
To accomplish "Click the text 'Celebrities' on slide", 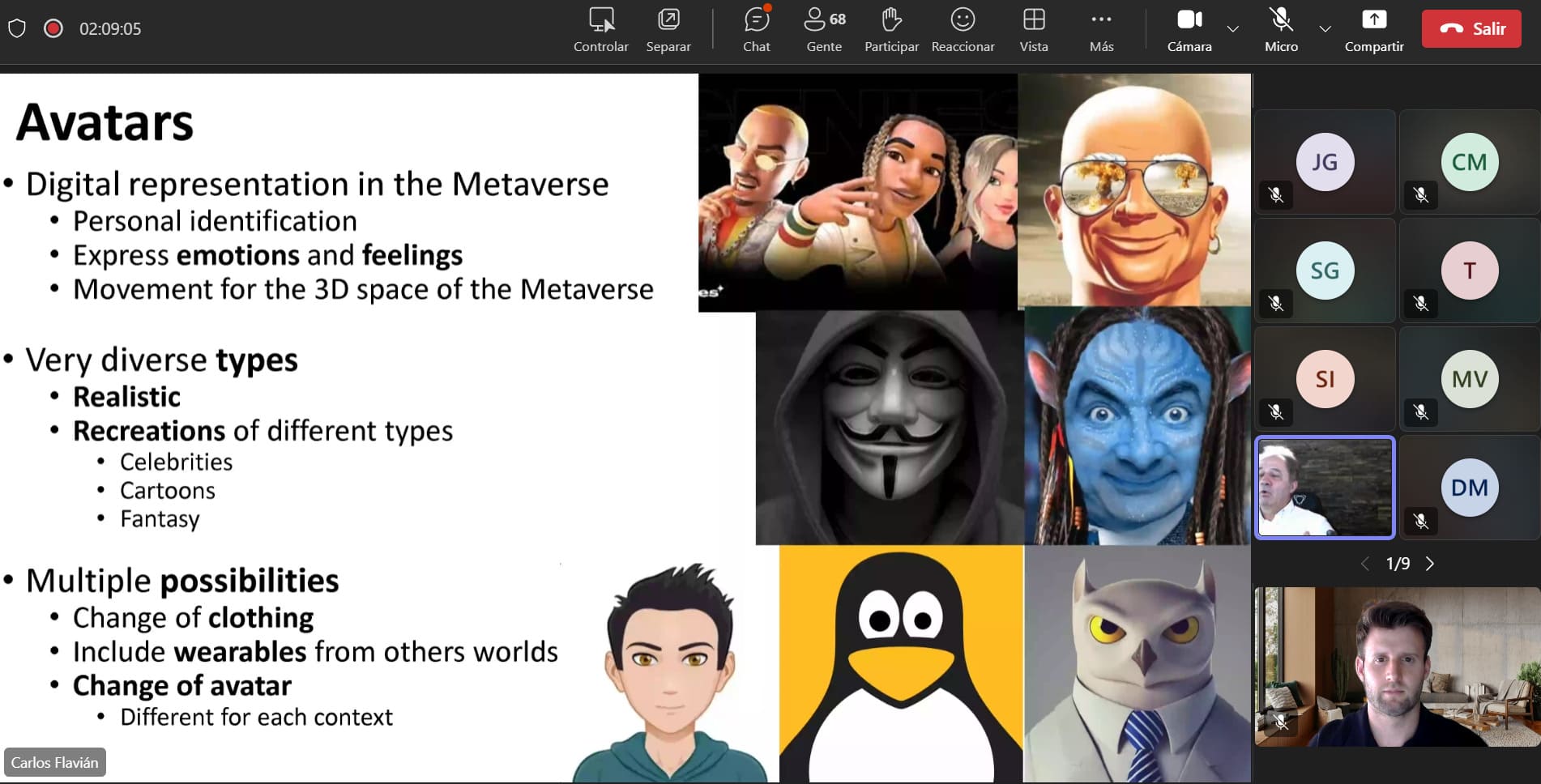I will pos(176,462).
